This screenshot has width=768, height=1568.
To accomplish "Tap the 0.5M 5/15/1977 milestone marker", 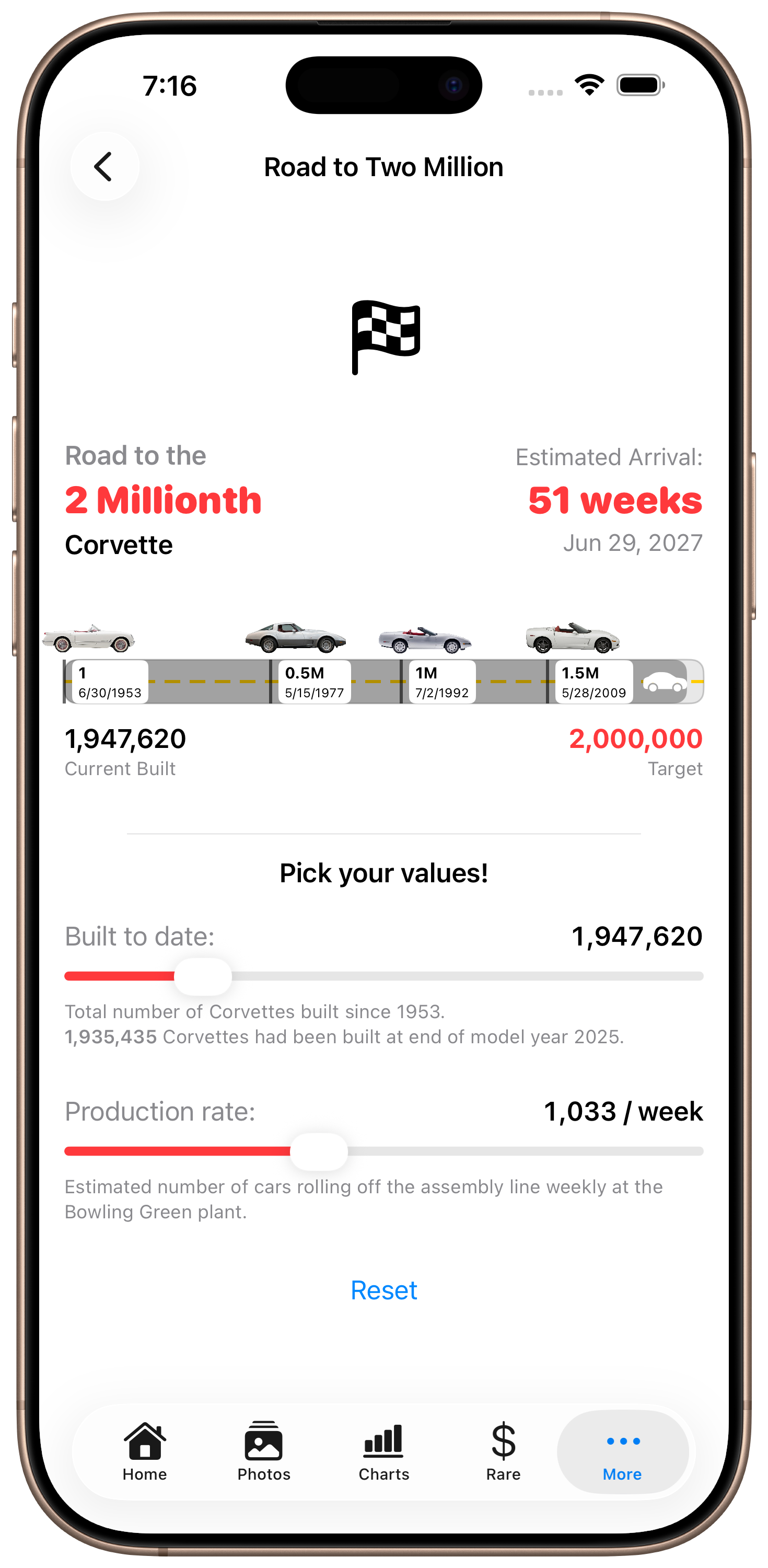I will click(x=314, y=682).
